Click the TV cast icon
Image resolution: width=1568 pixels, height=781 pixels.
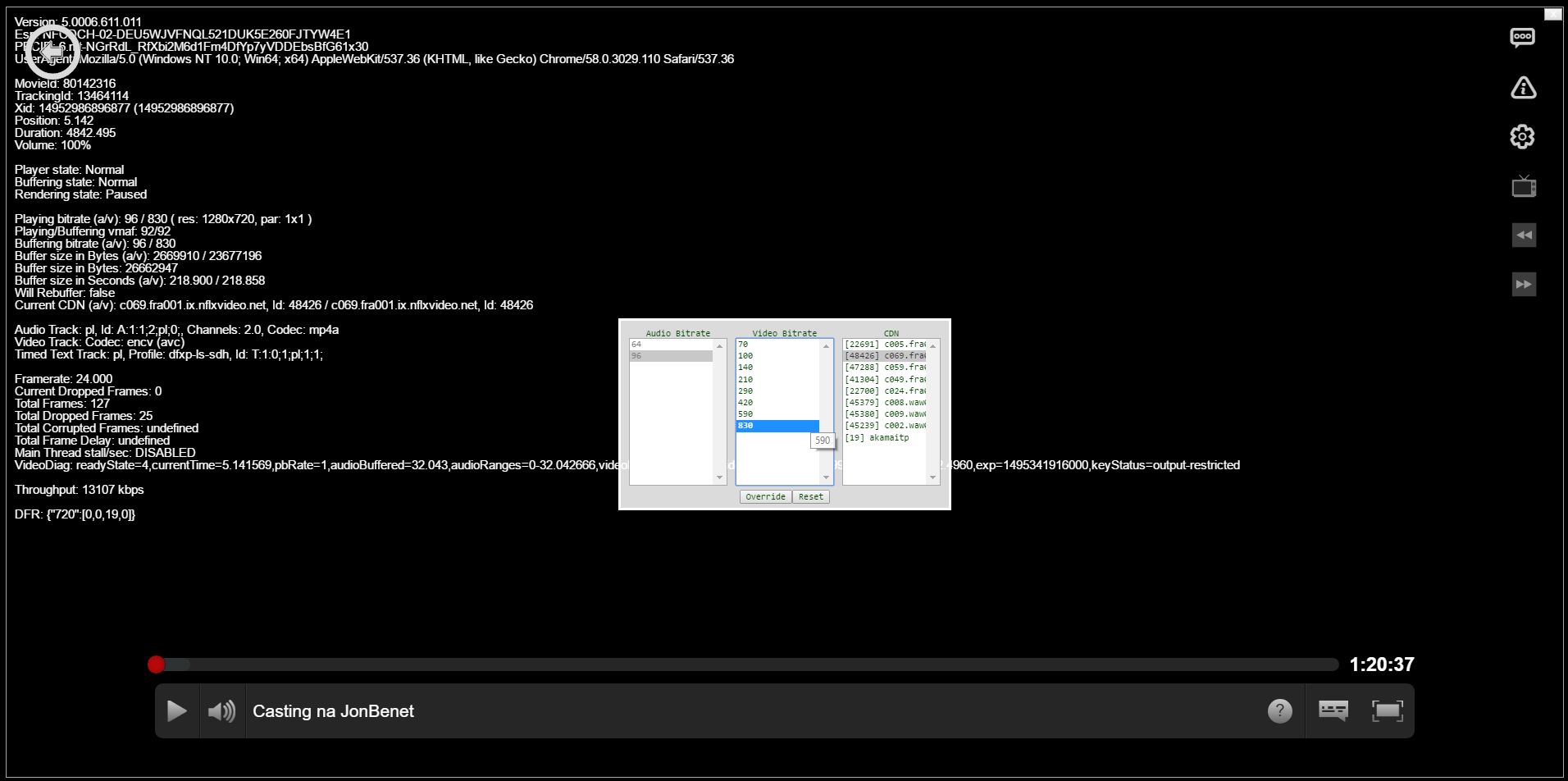click(1524, 186)
